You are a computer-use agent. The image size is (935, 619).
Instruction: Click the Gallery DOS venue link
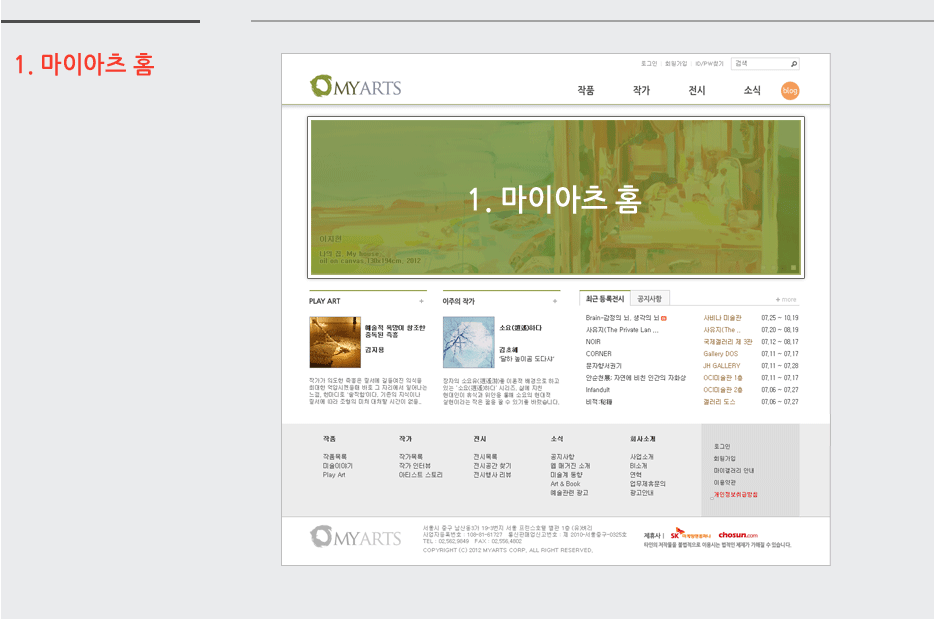[720, 354]
